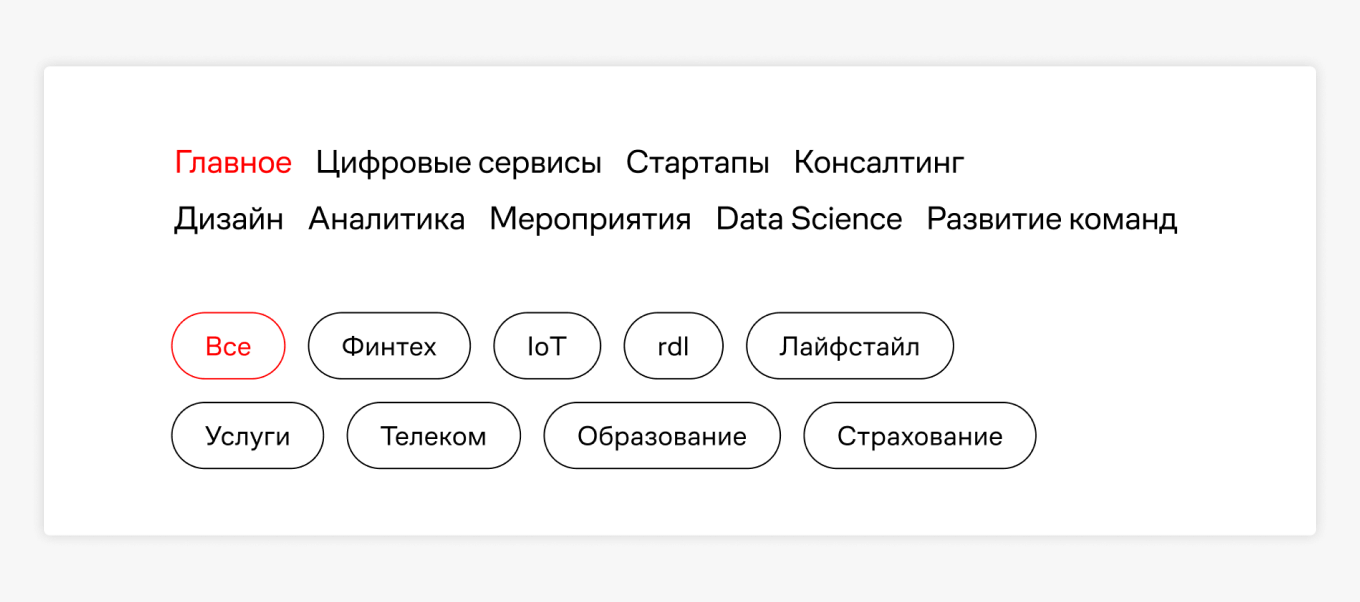Filter content by IoT

click(x=547, y=346)
